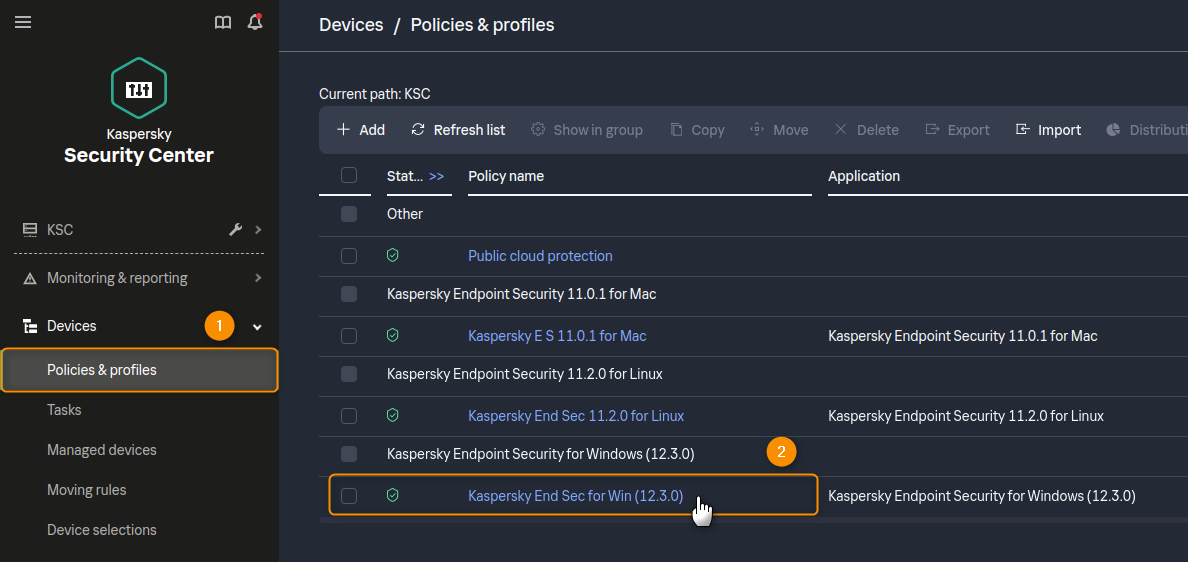Open Kaspersky End Sec for Win (12.3.0) policy
This screenshot has width=1188, height=562.
575,496
